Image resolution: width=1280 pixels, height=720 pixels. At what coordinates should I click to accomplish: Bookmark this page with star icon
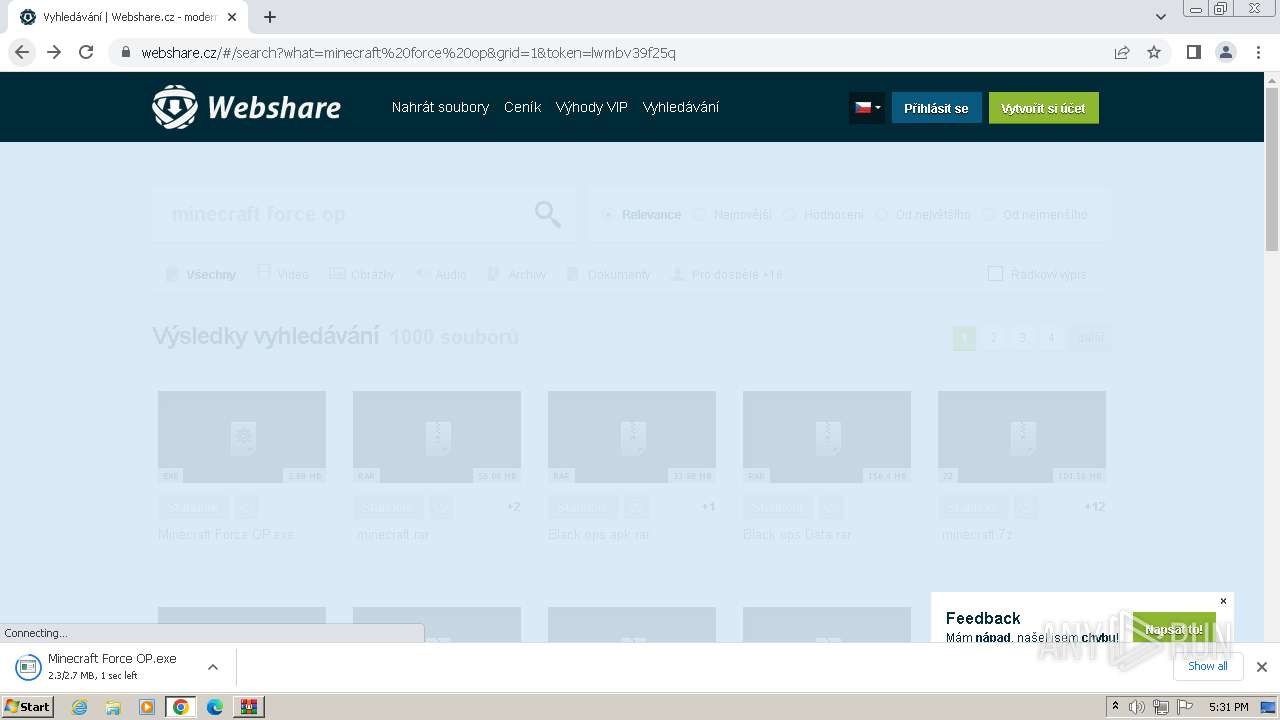(1154, 53)
